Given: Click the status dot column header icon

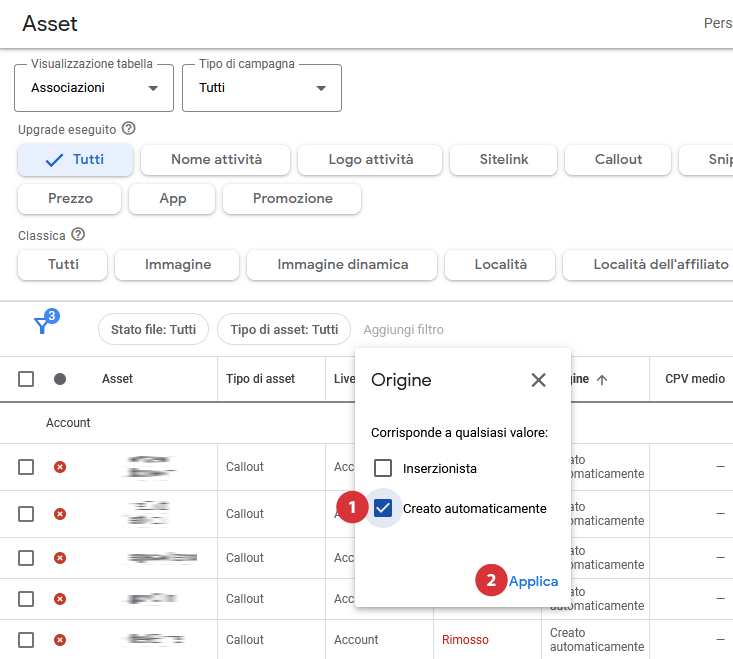Looking at the screenshot, I should 60,379.
